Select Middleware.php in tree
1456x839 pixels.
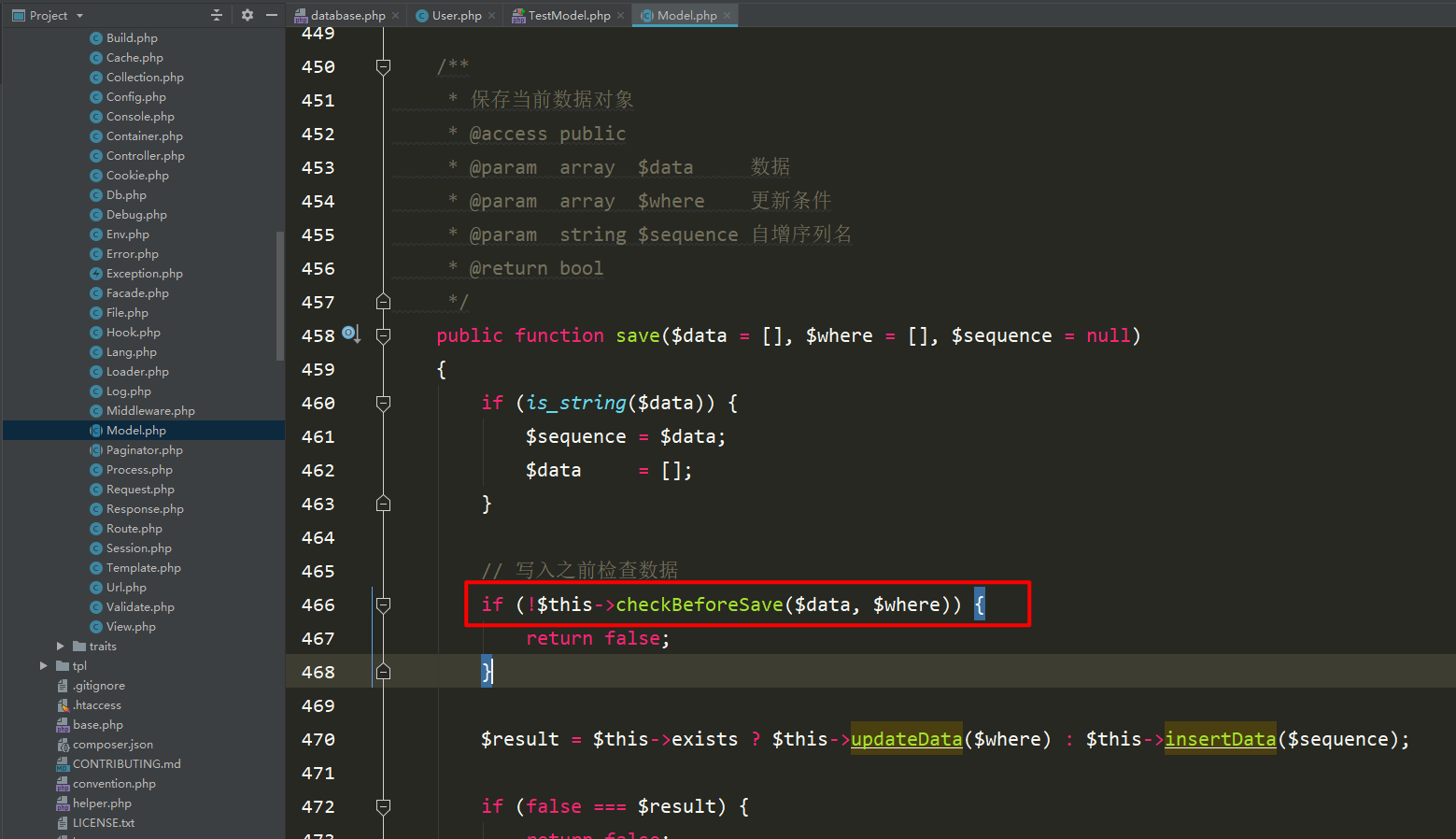[x=150, y=411]
